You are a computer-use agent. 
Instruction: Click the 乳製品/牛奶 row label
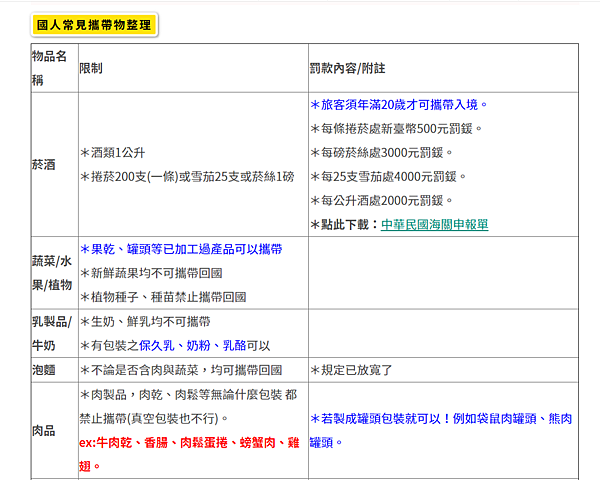52,333
